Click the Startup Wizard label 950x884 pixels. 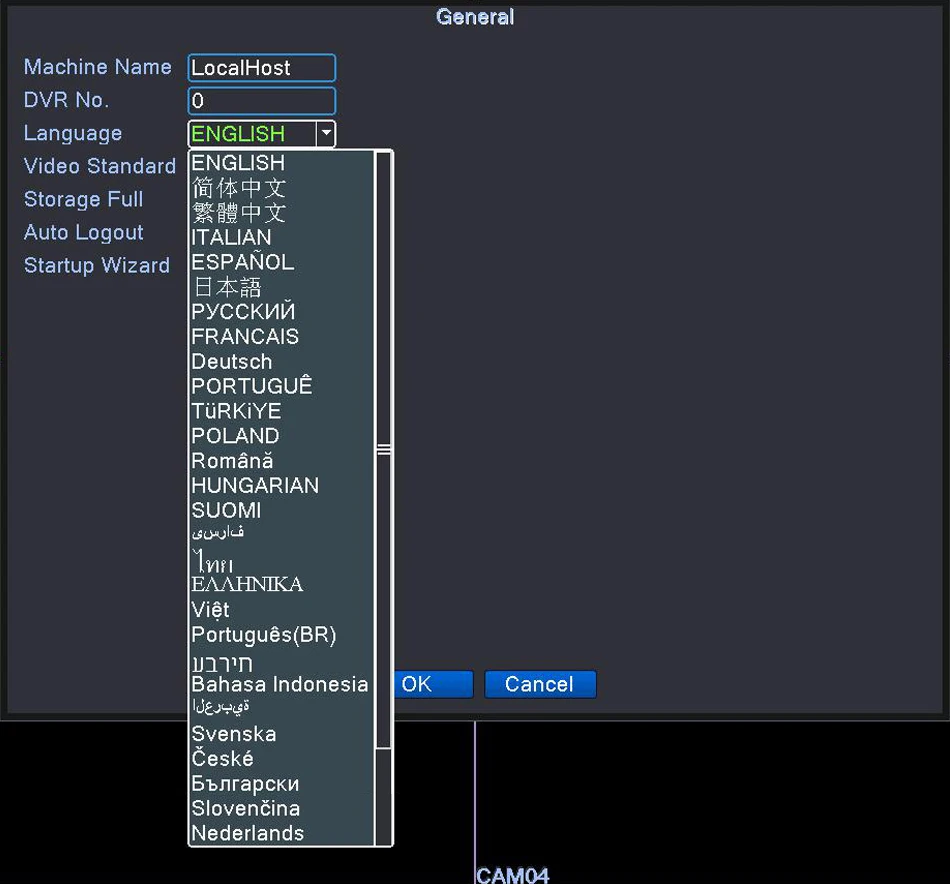pyautogui.click(x=97, y=265)
